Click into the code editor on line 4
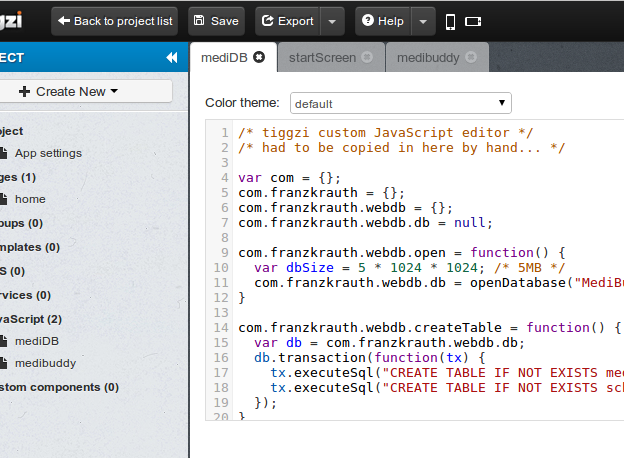Image resolution: width=624 pixels, height=458 pixels. 400,178
